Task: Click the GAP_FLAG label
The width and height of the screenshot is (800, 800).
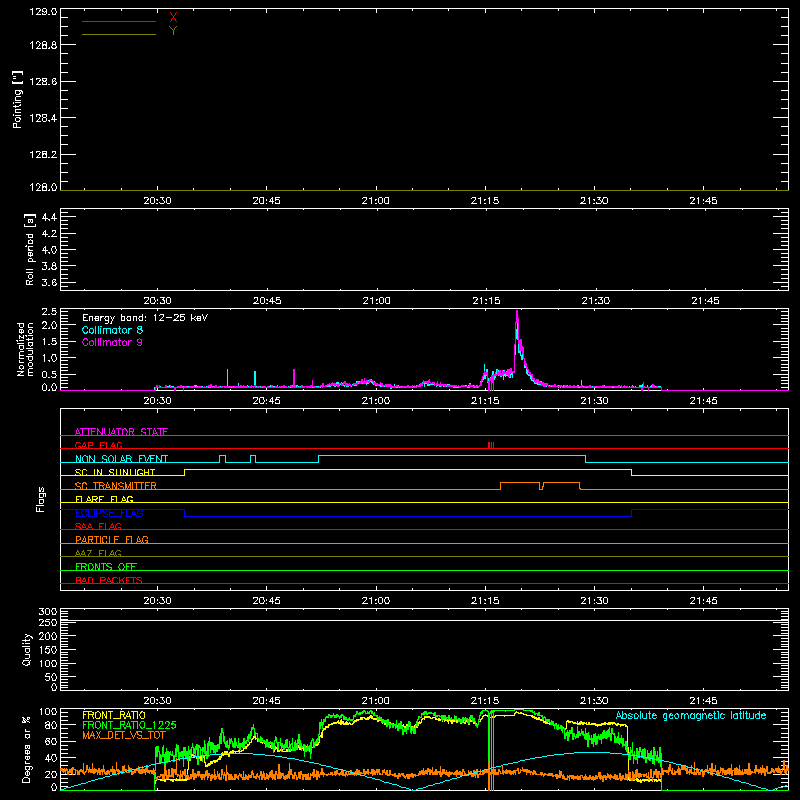Action: [98, 445]
